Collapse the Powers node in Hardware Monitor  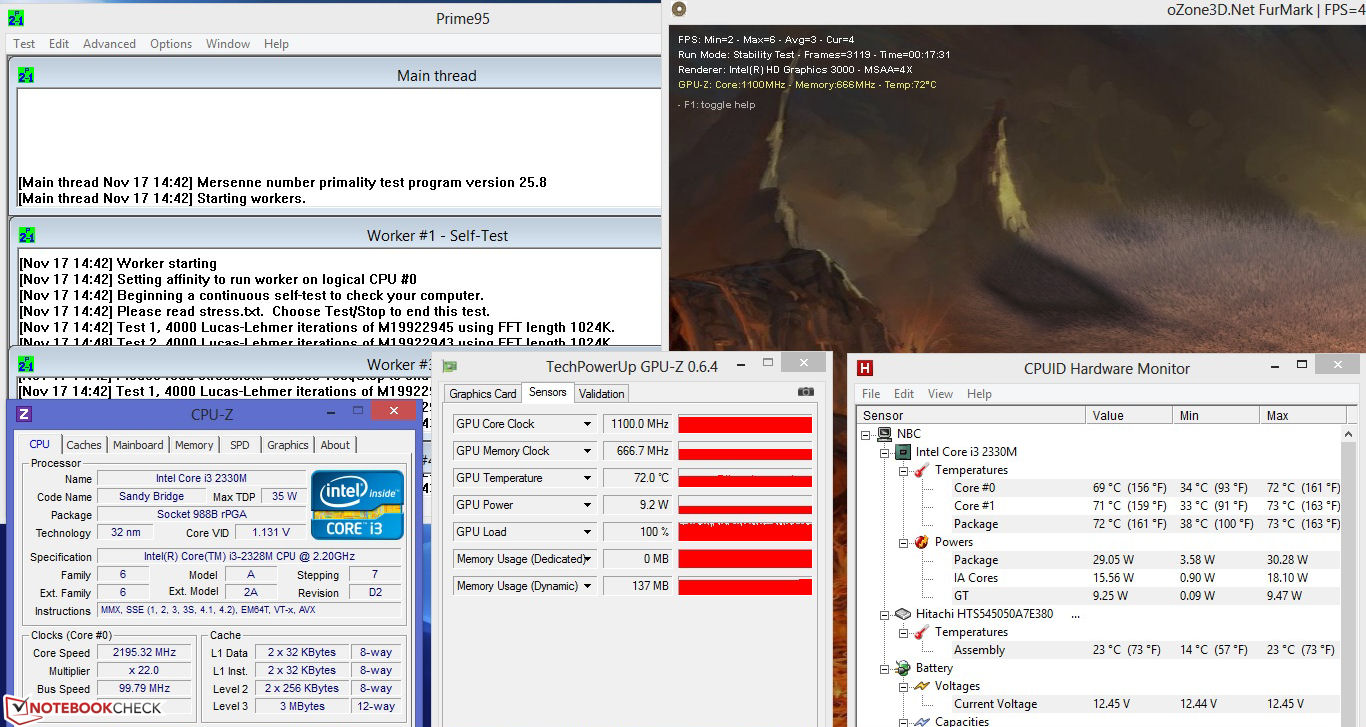tap(903, 542)
